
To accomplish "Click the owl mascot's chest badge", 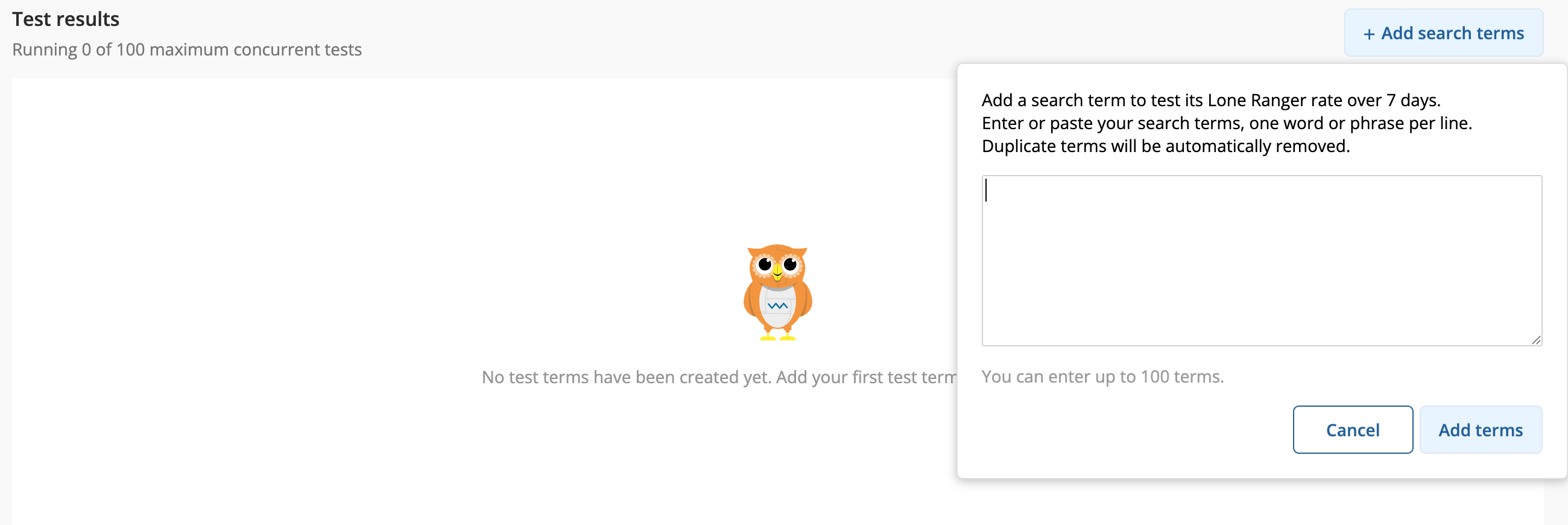I will pyautogui.click(x=777, y=306).
